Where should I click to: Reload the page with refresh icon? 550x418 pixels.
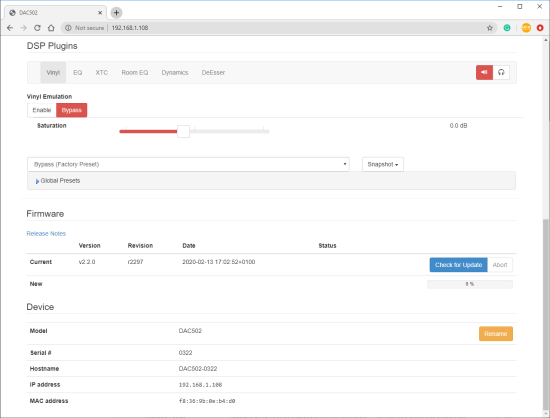click(37, 28)
